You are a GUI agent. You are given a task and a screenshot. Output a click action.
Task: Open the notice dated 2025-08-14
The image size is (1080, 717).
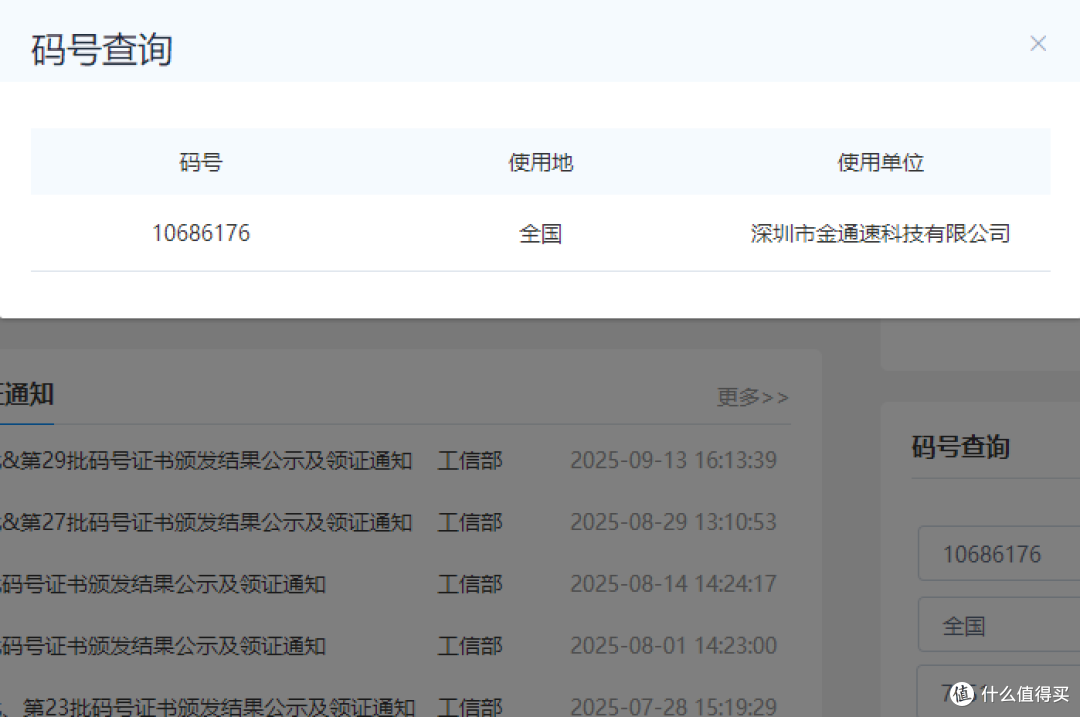click(x=163, y=584)
